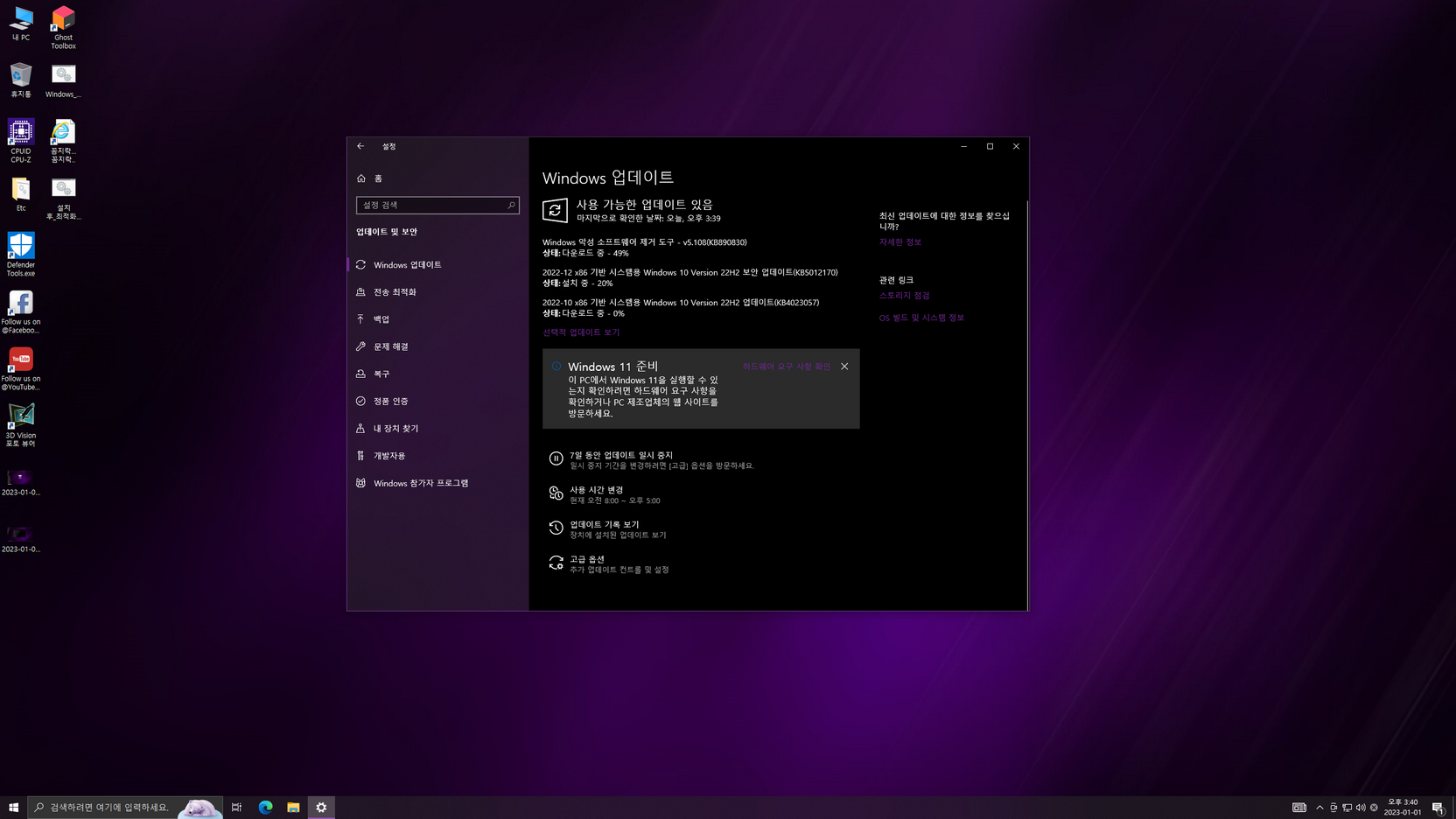Open Windows 참가자 프로그램 page

437,483
